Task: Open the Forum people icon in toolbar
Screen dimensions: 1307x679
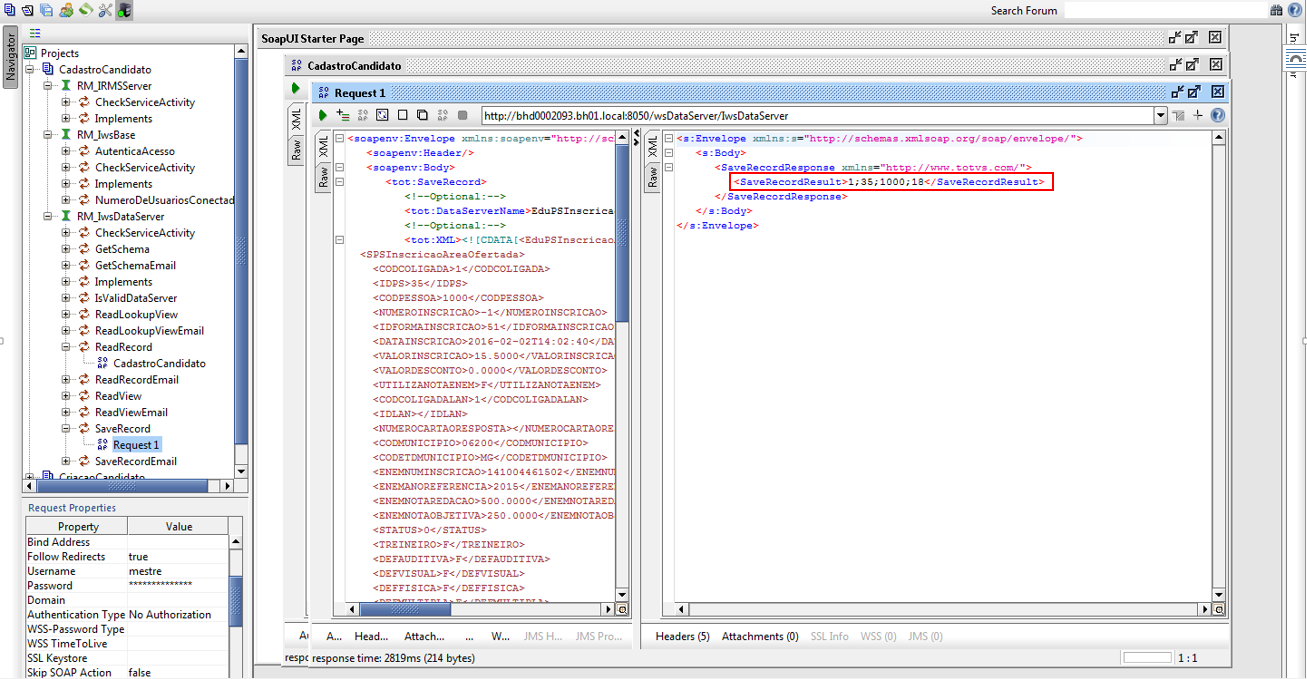Action: pos(66,10)
